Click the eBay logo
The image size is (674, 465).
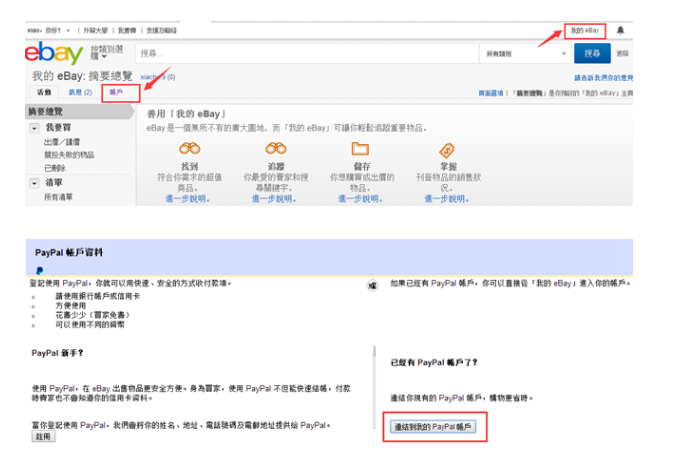point(54,53)
